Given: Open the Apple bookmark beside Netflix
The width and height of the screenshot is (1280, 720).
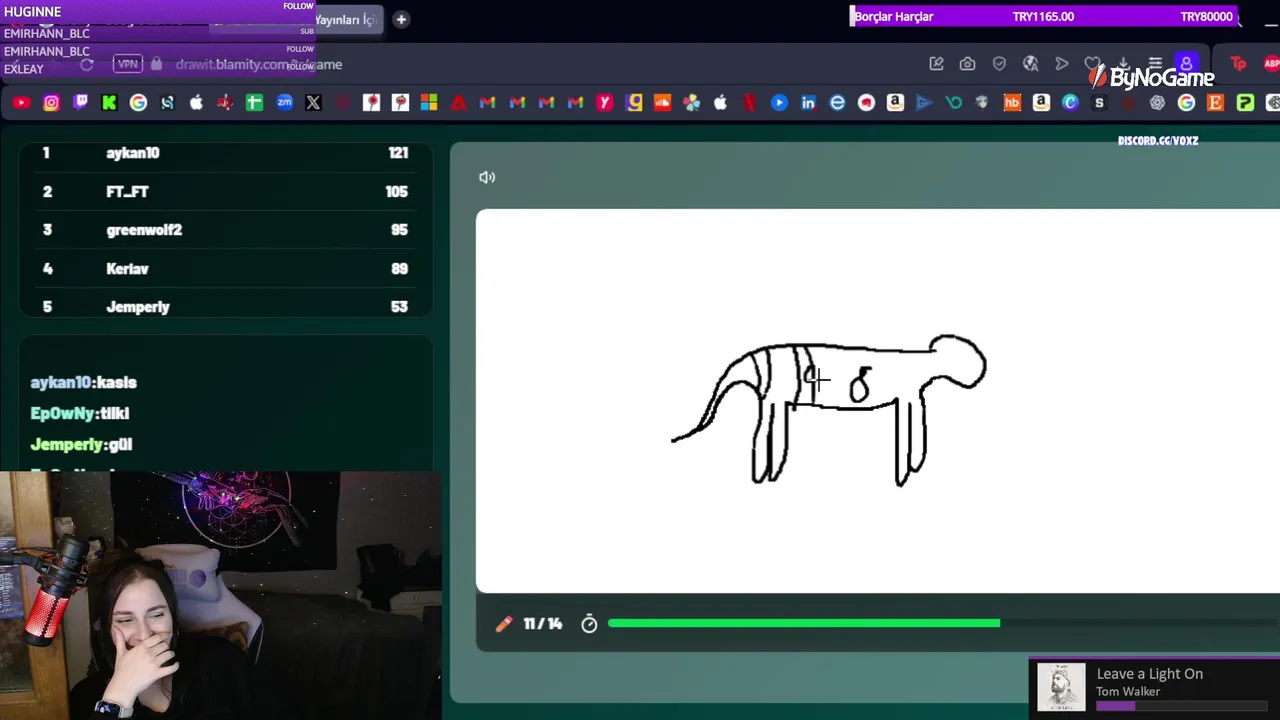Looking at the screenshot, I should (720, 102).
